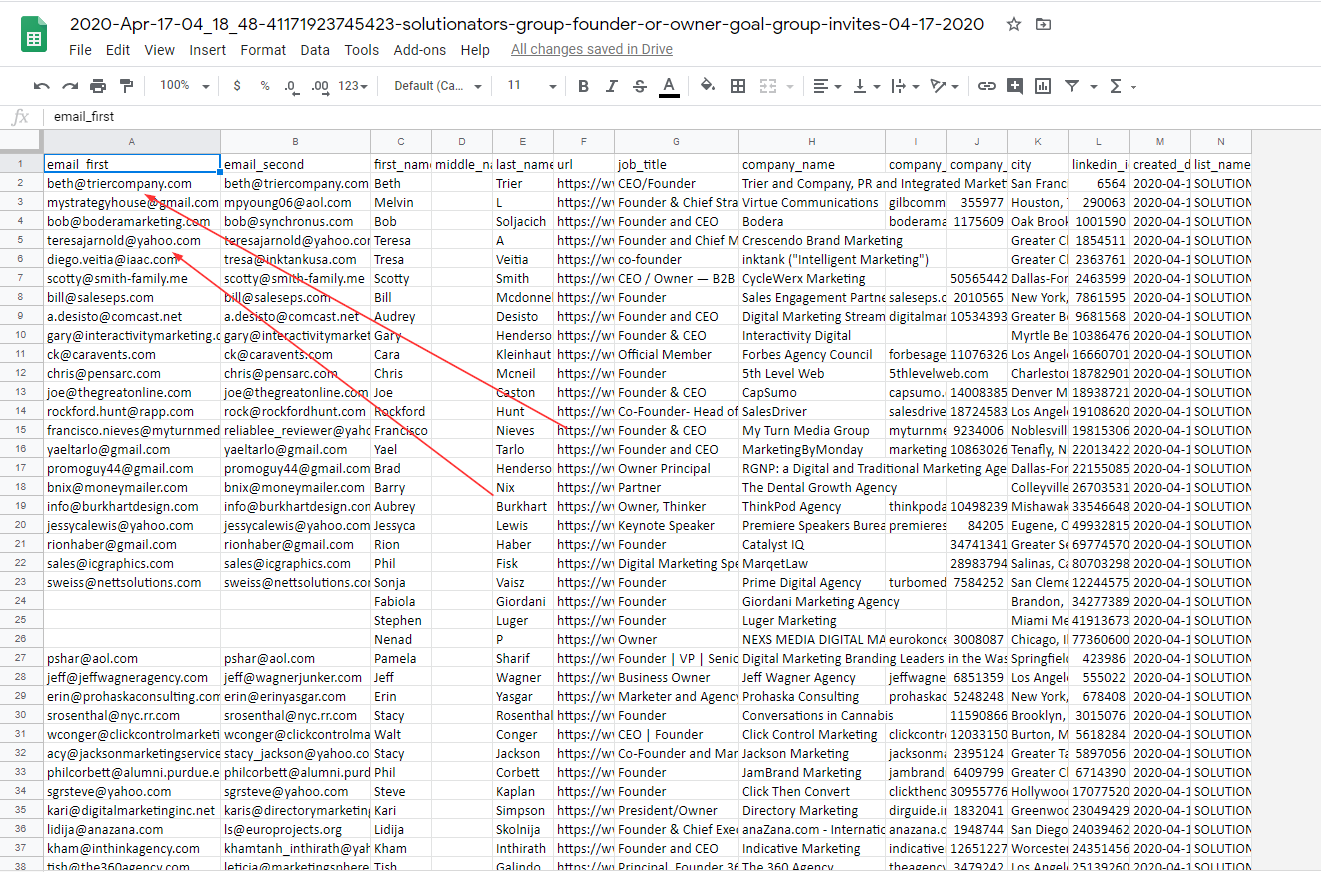Select cell 'Forbes Agency Council'

coord(812,354)
